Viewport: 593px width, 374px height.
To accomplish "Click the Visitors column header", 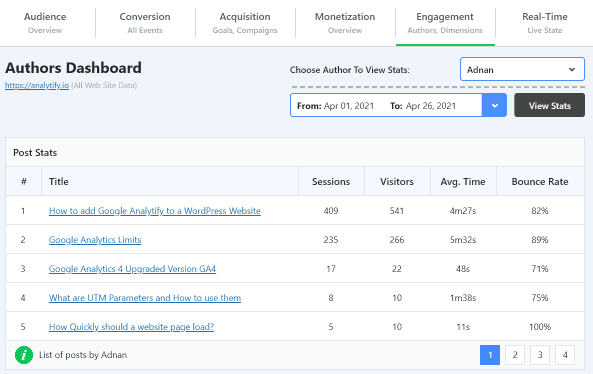I will pos(397,182).
